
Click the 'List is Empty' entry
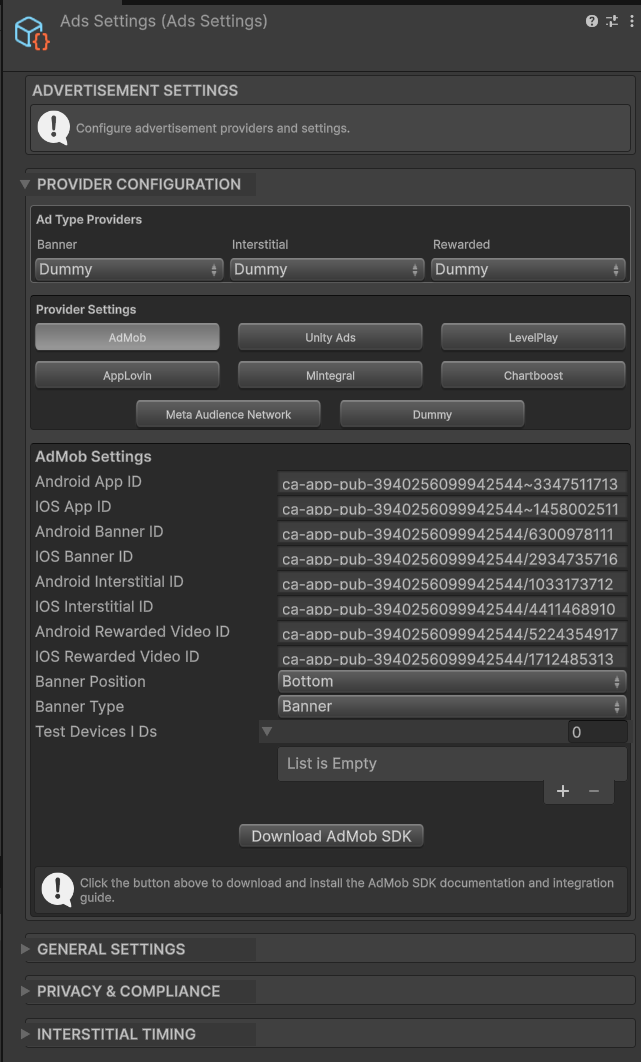pos(453,764)
